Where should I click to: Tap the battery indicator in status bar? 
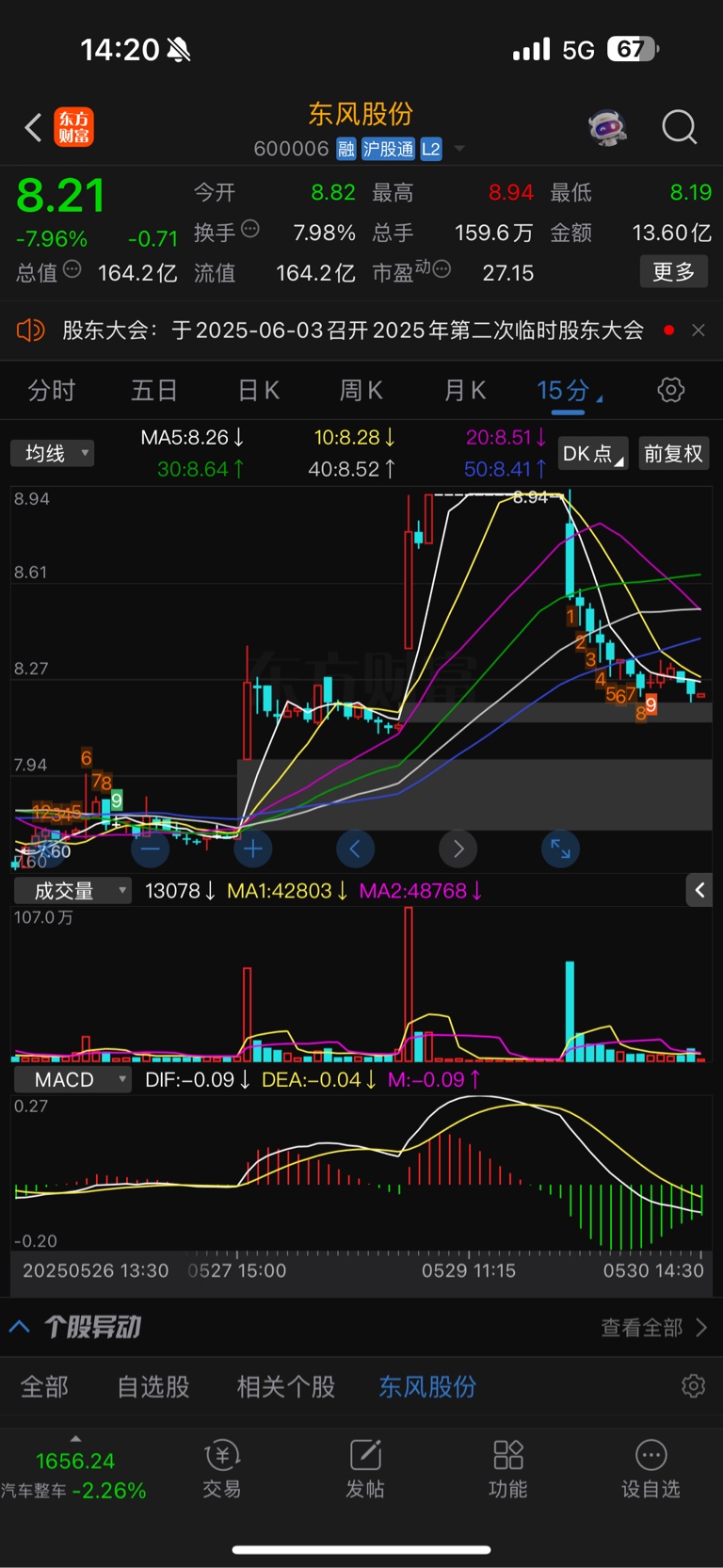[633, 49]
